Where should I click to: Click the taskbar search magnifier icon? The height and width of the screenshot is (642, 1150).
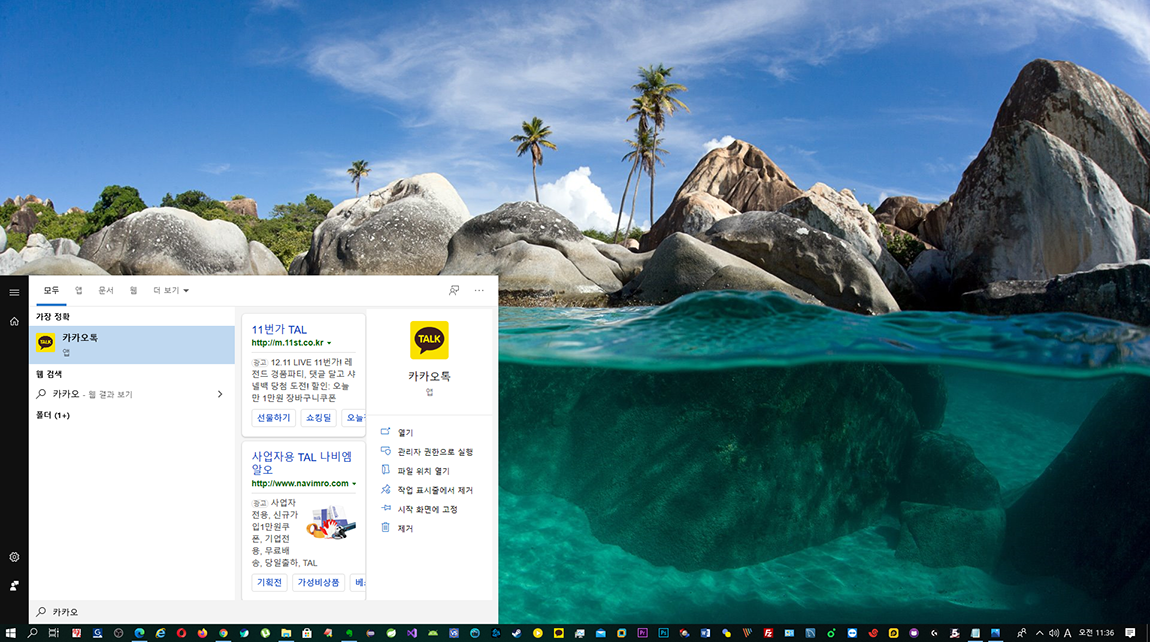[32, 632]
